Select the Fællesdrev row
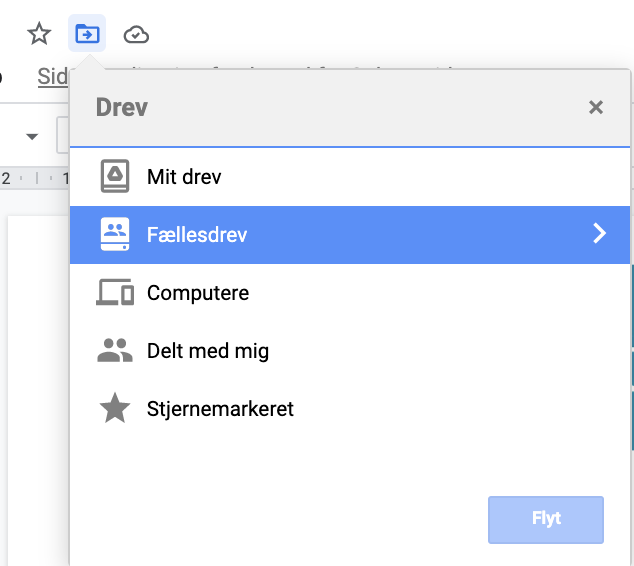Screen dimensions: 634x566 click(x=350, y=234)
